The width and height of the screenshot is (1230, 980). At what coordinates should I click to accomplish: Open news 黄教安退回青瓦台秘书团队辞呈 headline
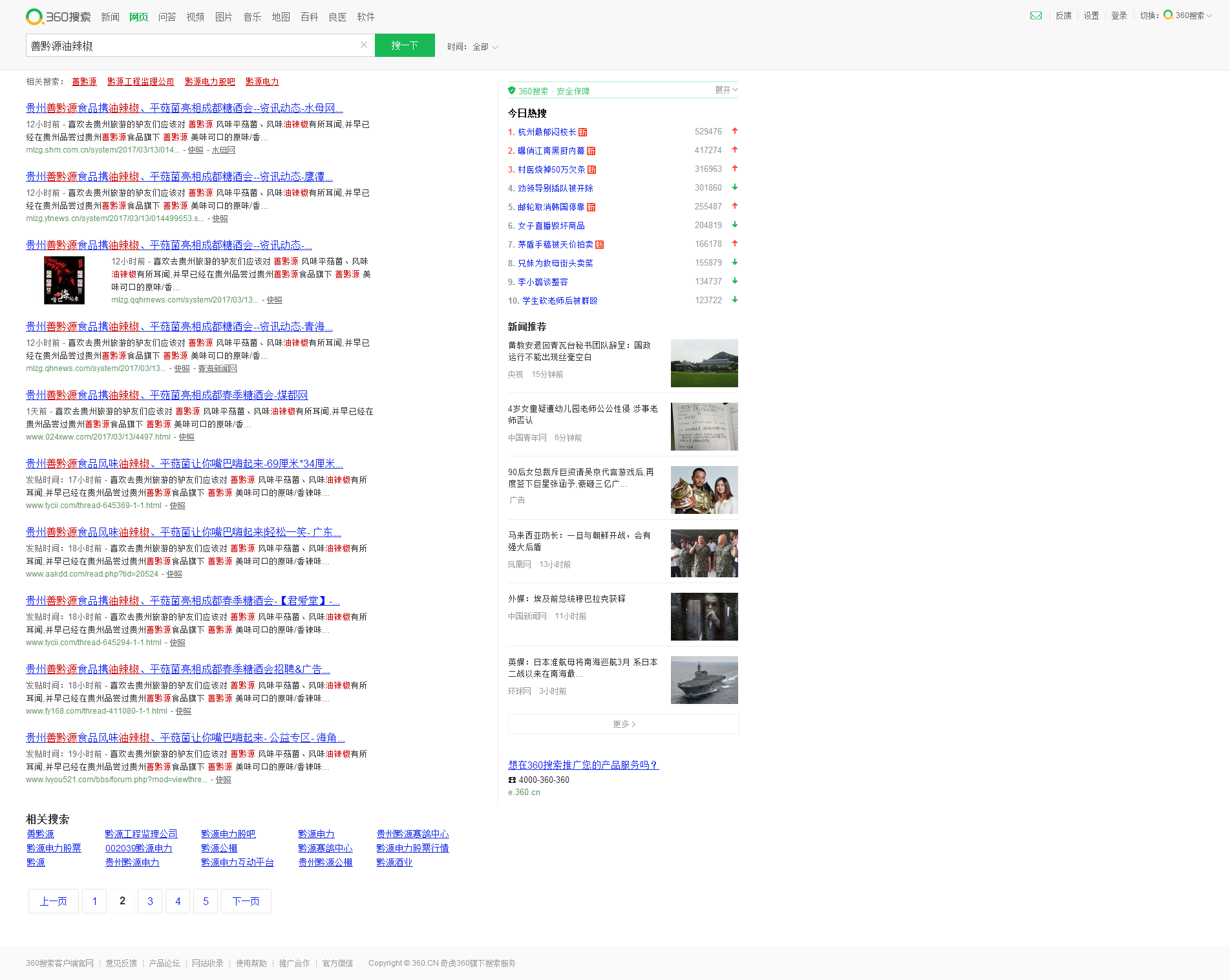[579, 351]
